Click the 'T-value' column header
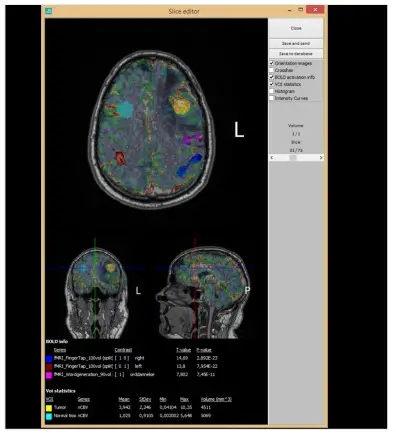The width and height of the screenshot is (396, 440). click(x=183, y=350)
